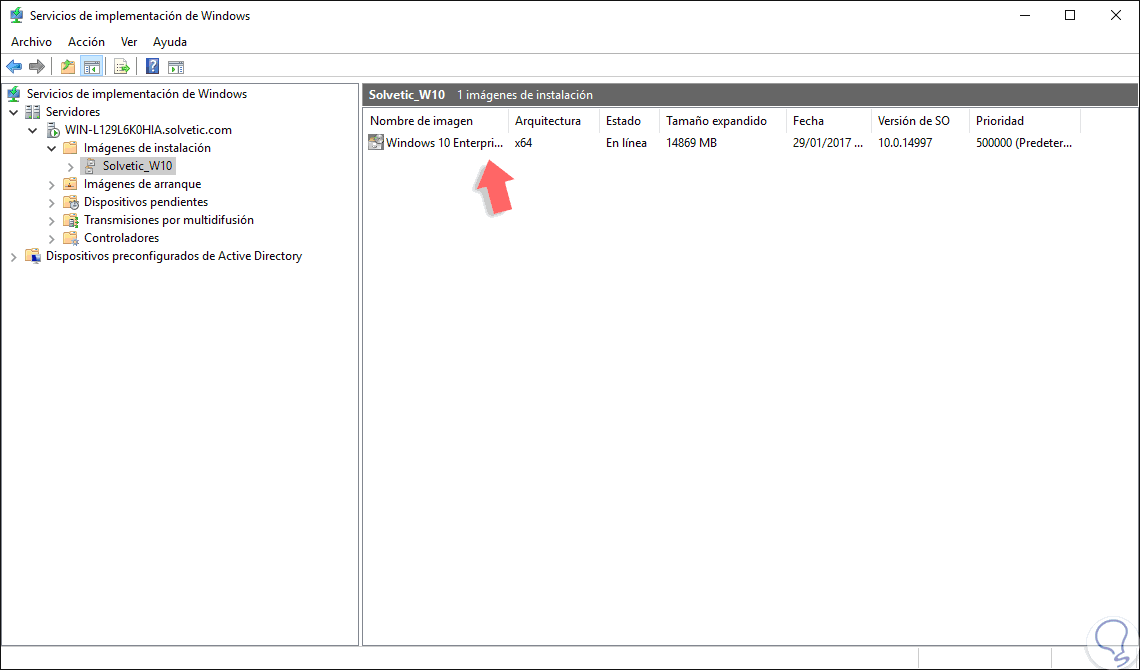Click the 29/01/2017 date cell
Viewport: 1140px width, 670px height.
[828, 142]
